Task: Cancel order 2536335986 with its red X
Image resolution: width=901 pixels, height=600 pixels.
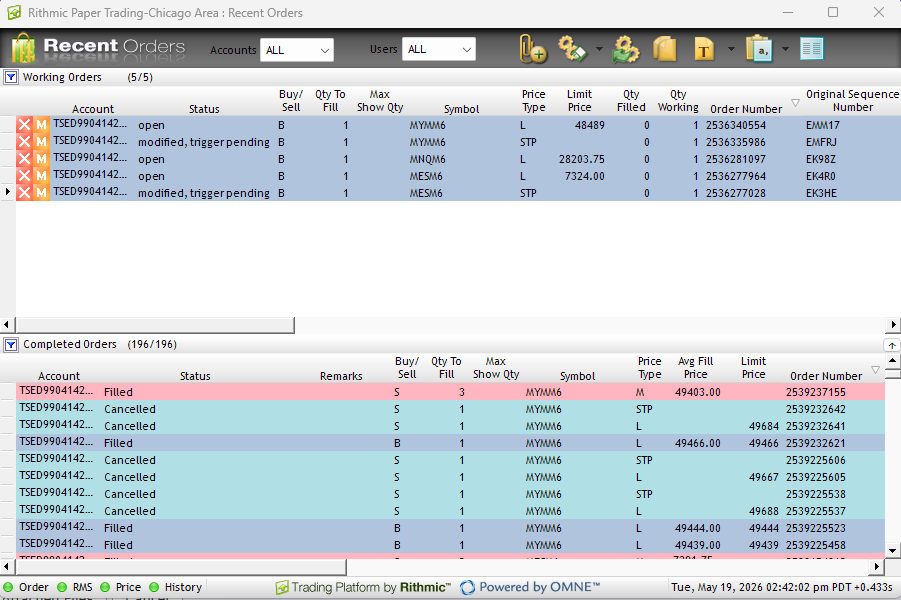Action: tap(24, 142)
